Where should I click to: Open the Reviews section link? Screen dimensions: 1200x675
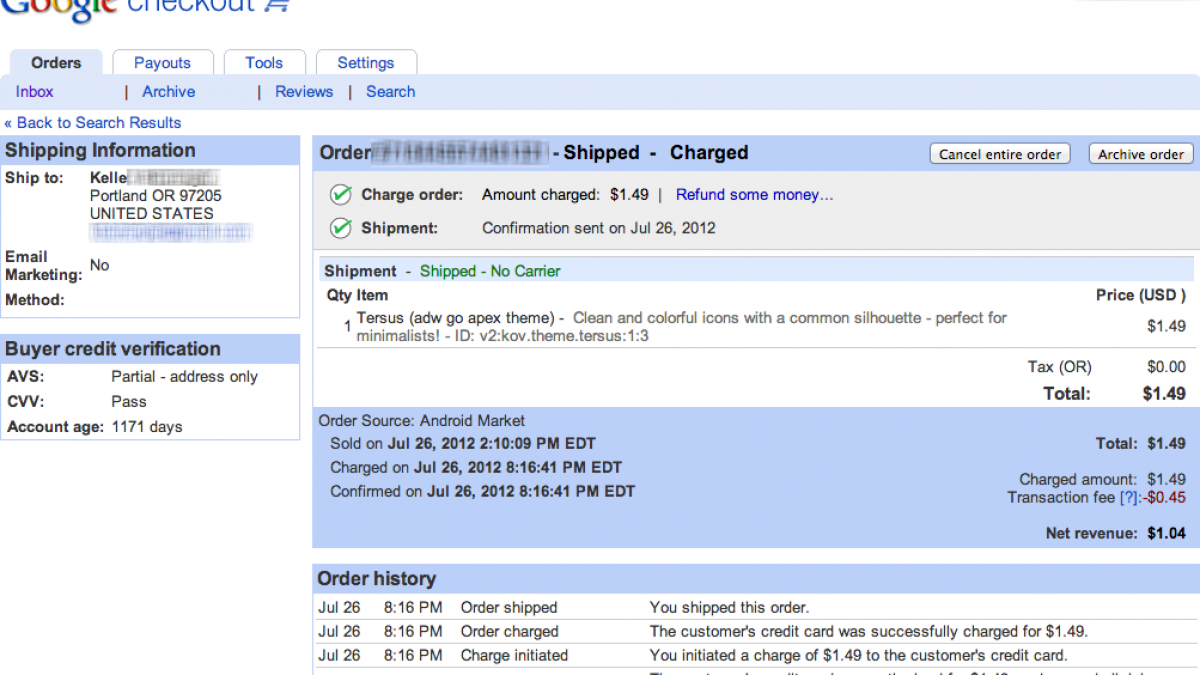[304, 92]
